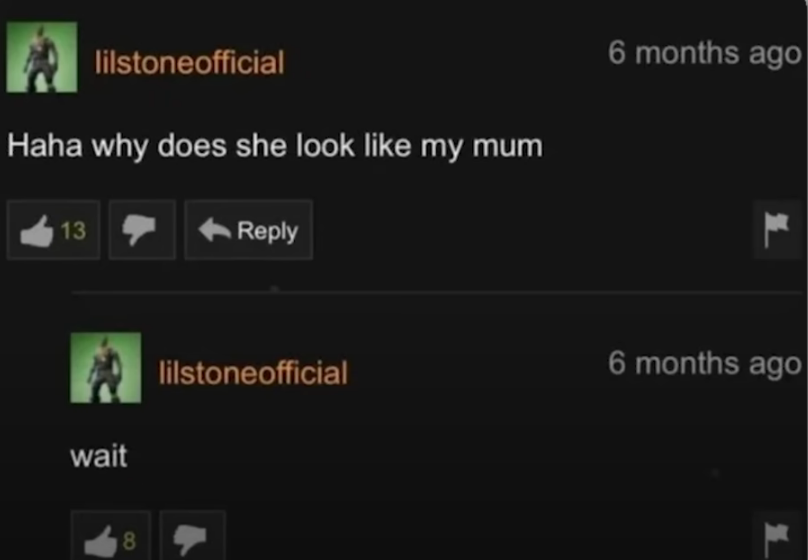Flag the top comment by lilstoneofficial

(777, 230)
